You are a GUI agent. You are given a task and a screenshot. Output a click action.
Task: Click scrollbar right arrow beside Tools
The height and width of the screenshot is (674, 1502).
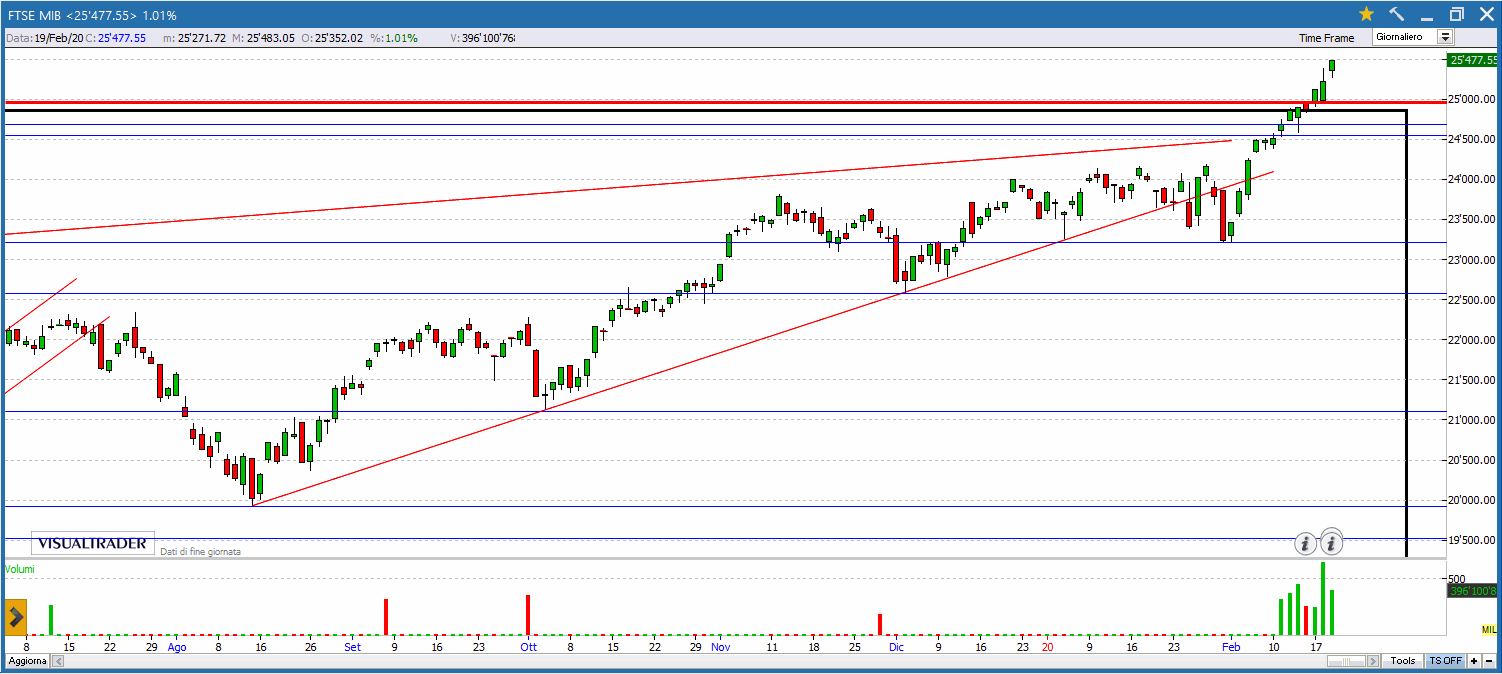coord(1373,661)
